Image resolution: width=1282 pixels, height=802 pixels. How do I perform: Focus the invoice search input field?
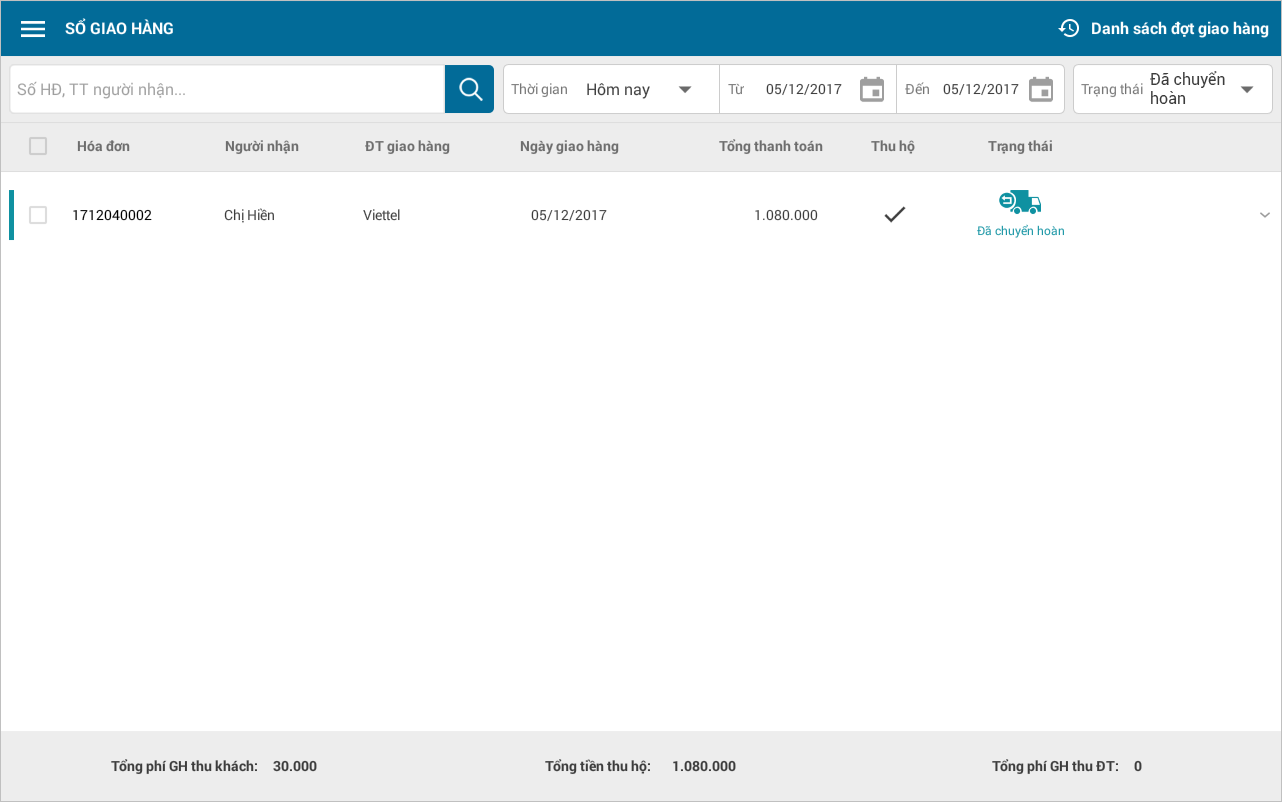227,89
